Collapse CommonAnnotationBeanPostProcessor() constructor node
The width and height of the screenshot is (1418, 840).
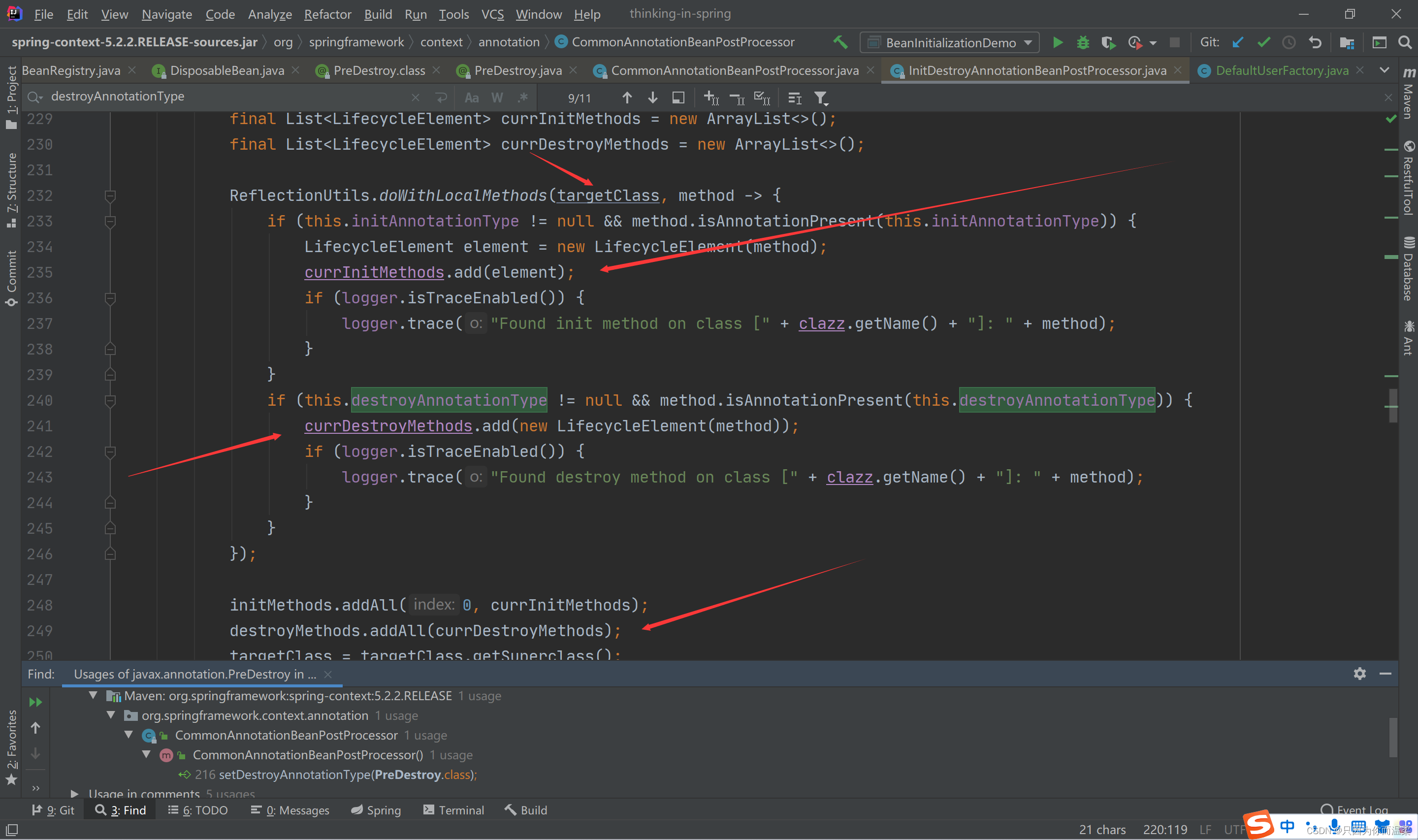[x=146, y=754]
